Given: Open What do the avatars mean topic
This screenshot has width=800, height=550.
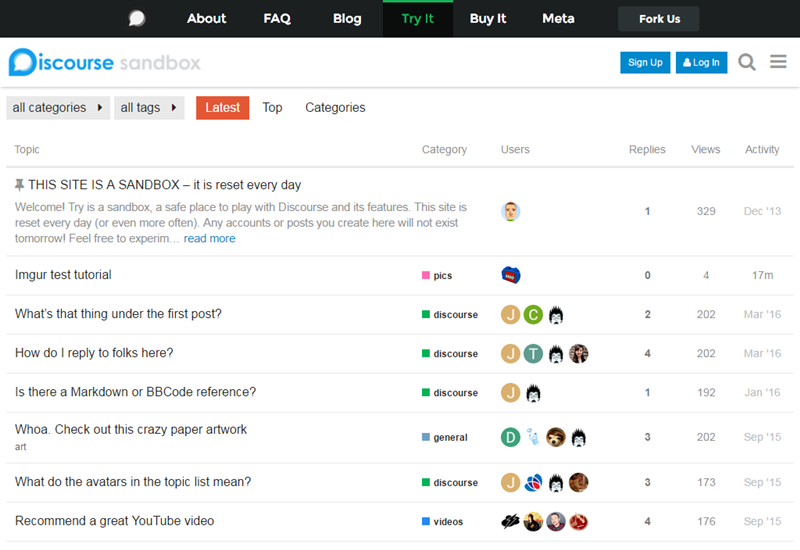Looking at the screenshot, I should [x=133, y=482].
